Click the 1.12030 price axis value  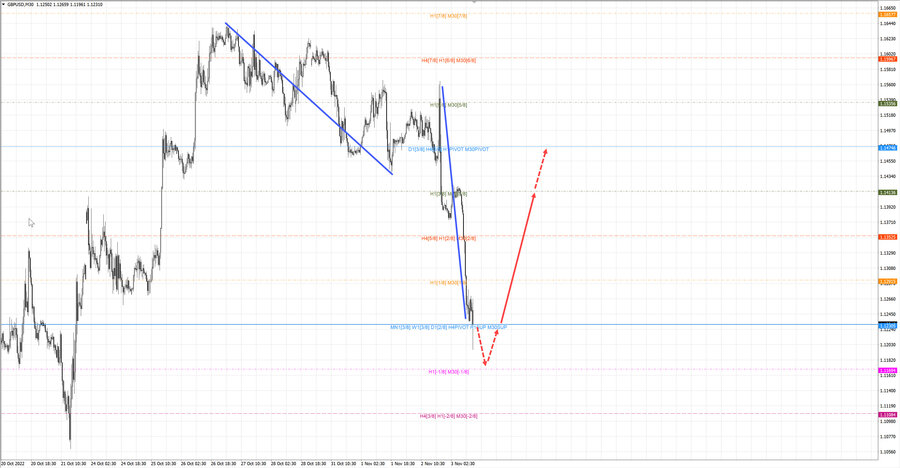[x=887, y=345]
